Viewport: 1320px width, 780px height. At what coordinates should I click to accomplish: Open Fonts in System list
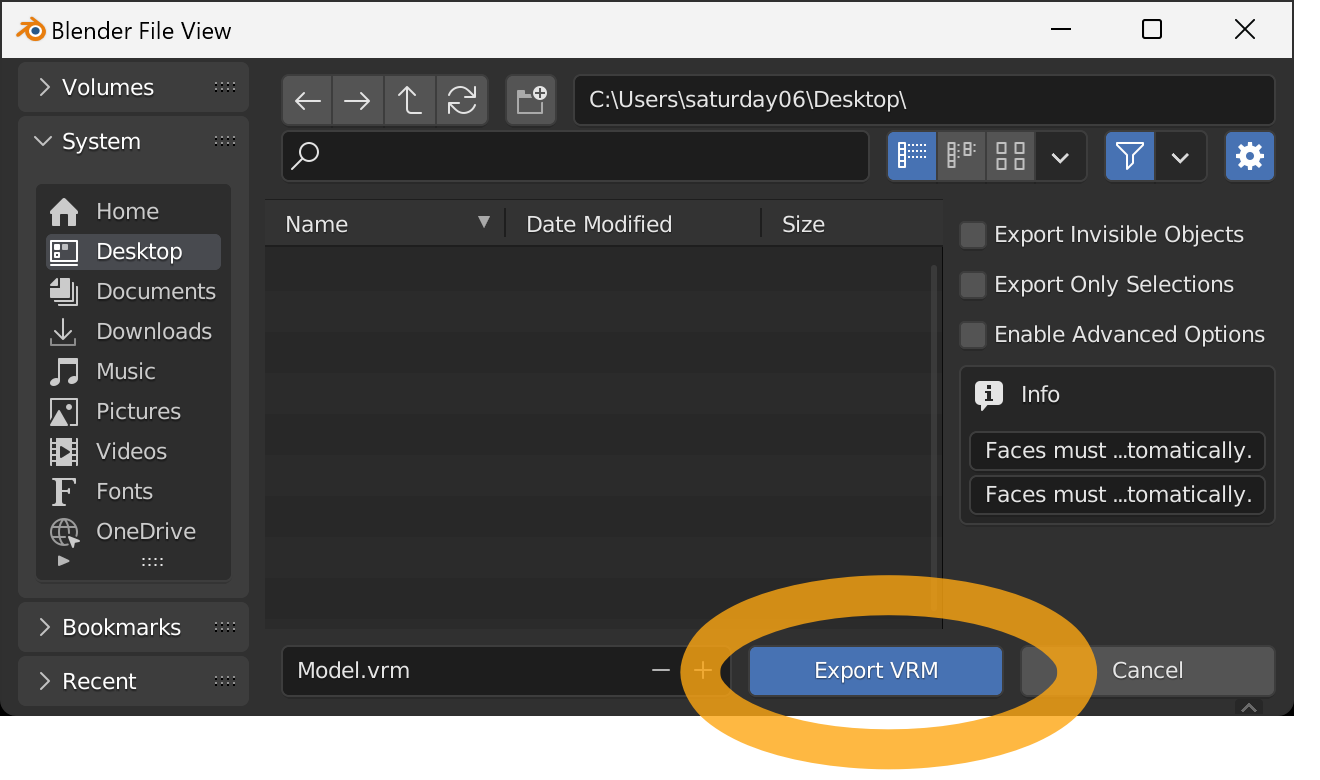134,491
